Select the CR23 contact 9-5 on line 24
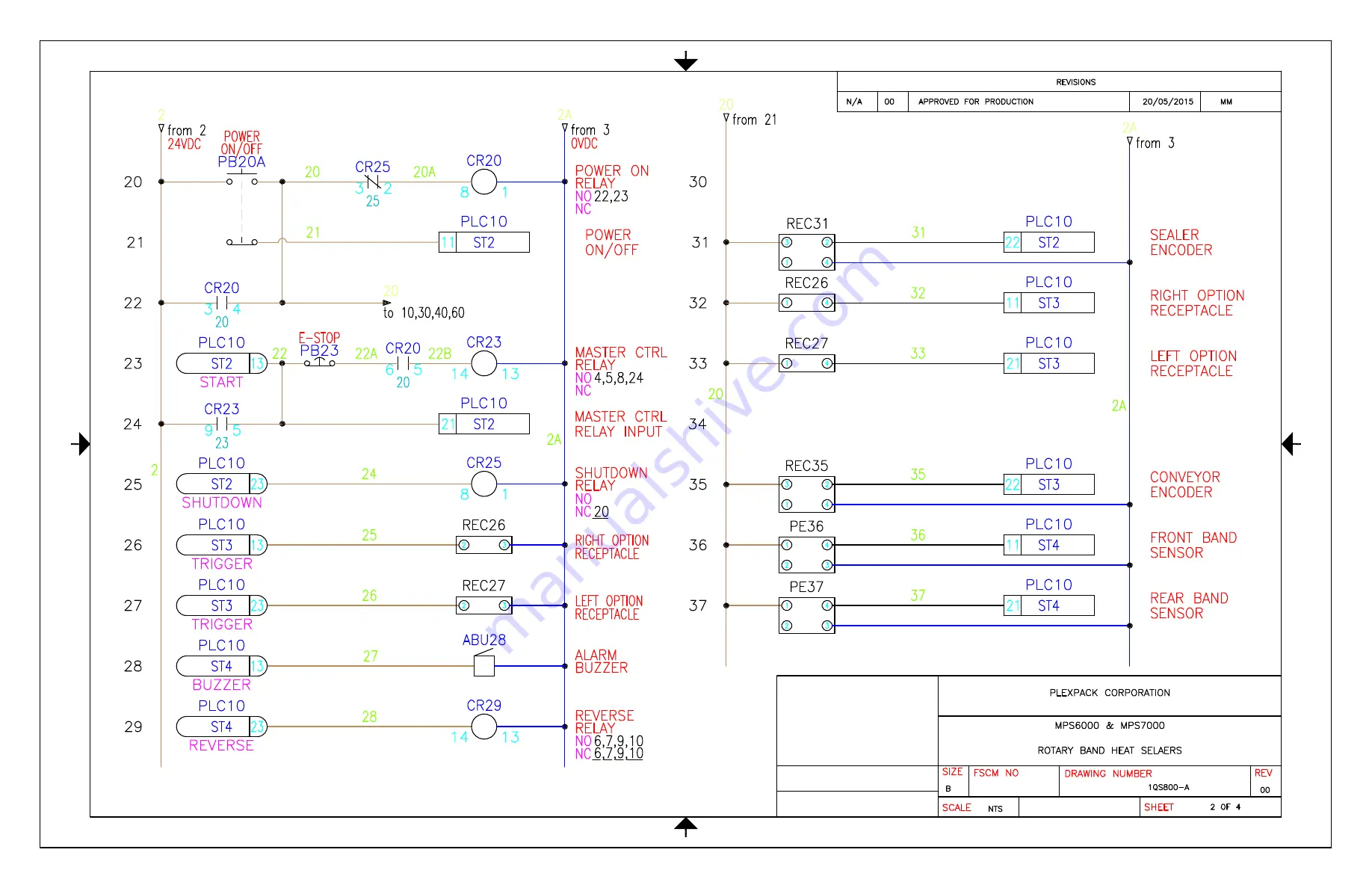 pyautogui.click(x=222, y=424)
